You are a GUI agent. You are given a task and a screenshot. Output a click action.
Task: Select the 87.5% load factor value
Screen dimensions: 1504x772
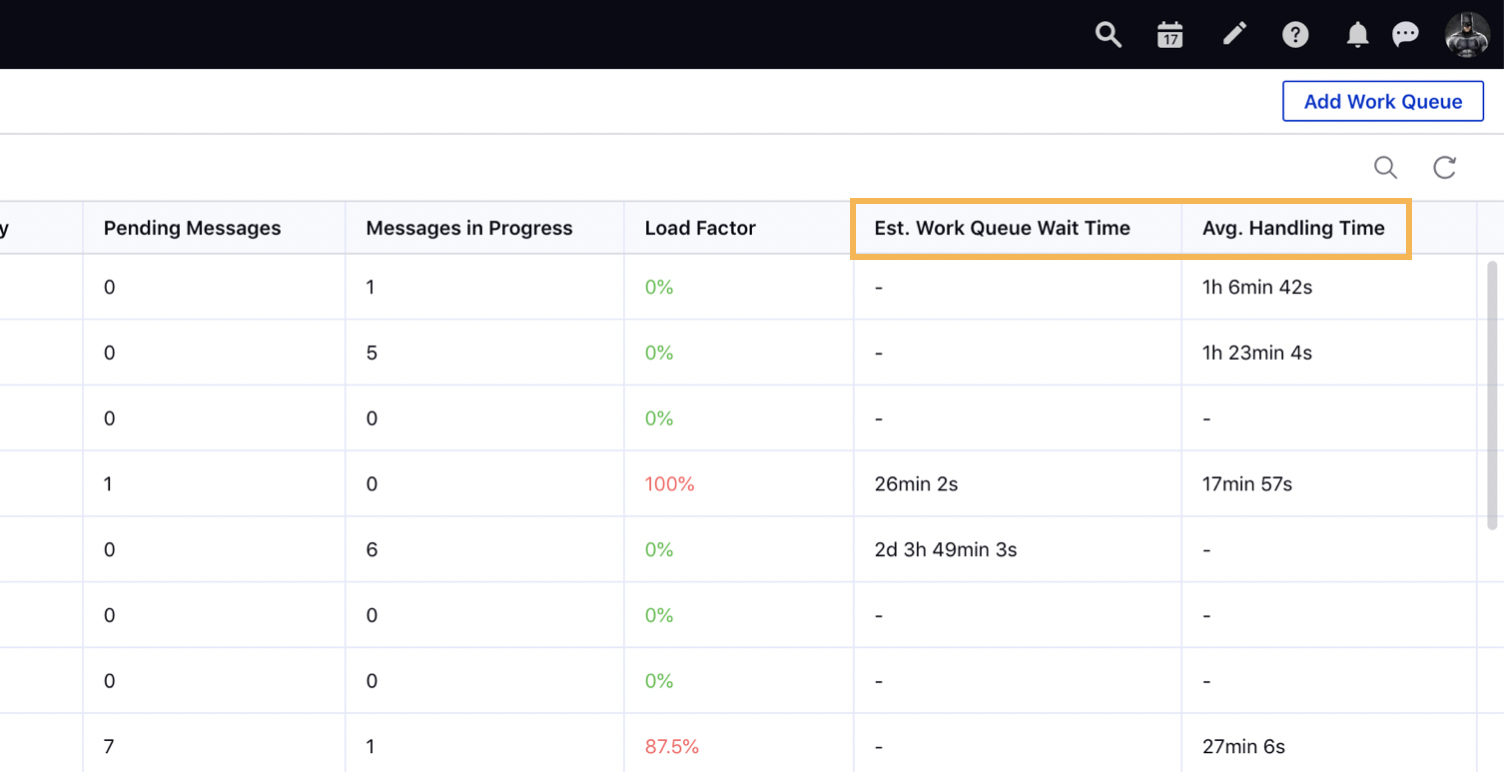point(671,746)
